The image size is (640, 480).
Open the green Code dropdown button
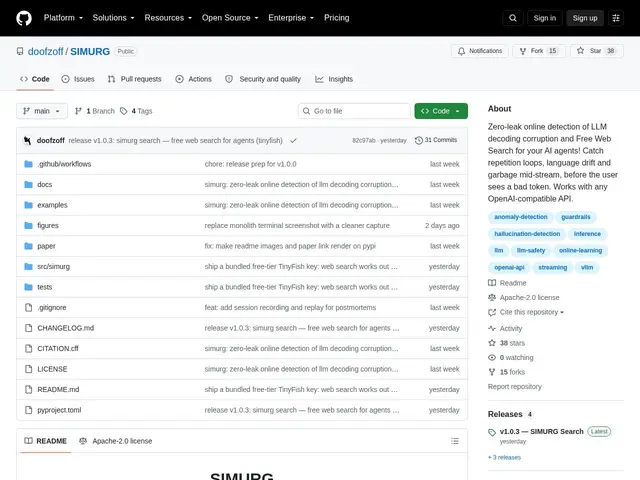click(441, 111)
